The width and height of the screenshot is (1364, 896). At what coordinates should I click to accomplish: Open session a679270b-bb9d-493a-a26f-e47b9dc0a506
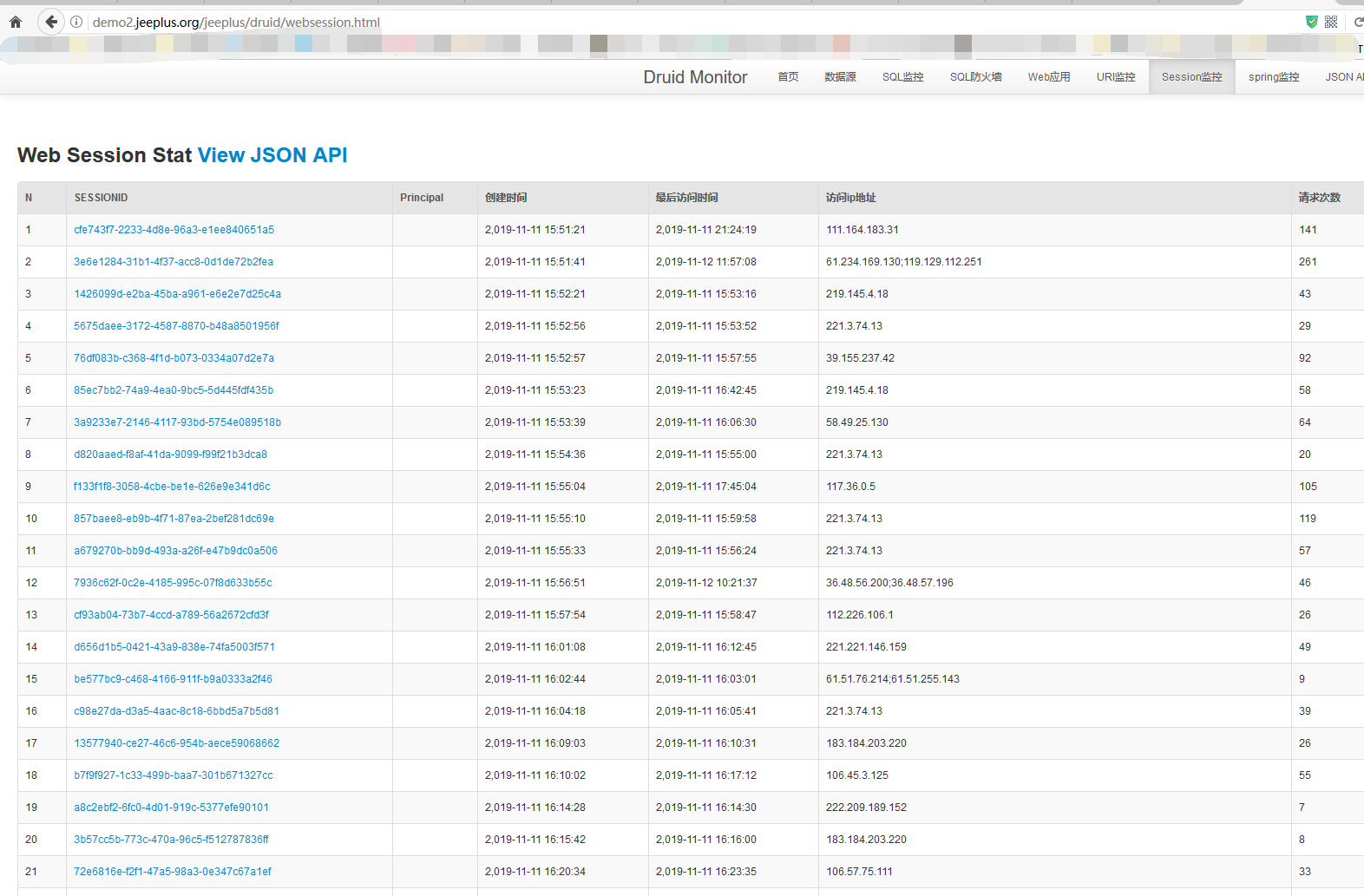pos(175,551)
